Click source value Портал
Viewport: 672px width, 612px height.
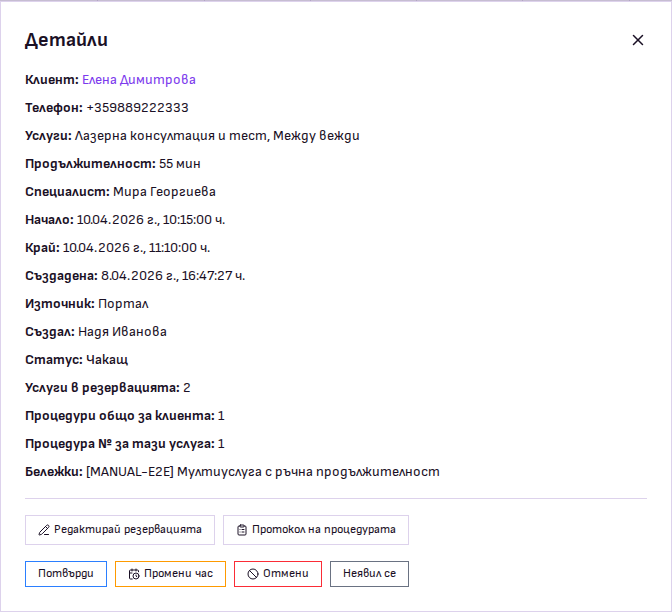[x=123, y=304]
